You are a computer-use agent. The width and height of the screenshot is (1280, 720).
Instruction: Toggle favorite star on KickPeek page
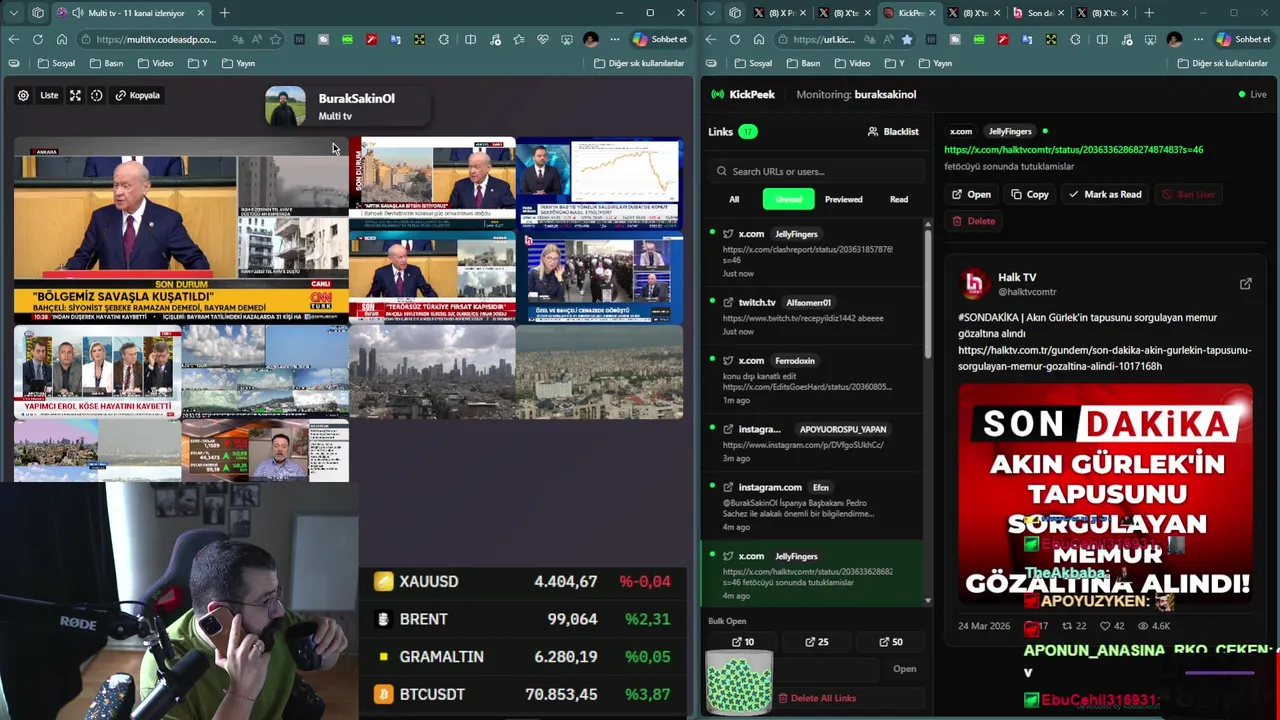coord(907,39)
